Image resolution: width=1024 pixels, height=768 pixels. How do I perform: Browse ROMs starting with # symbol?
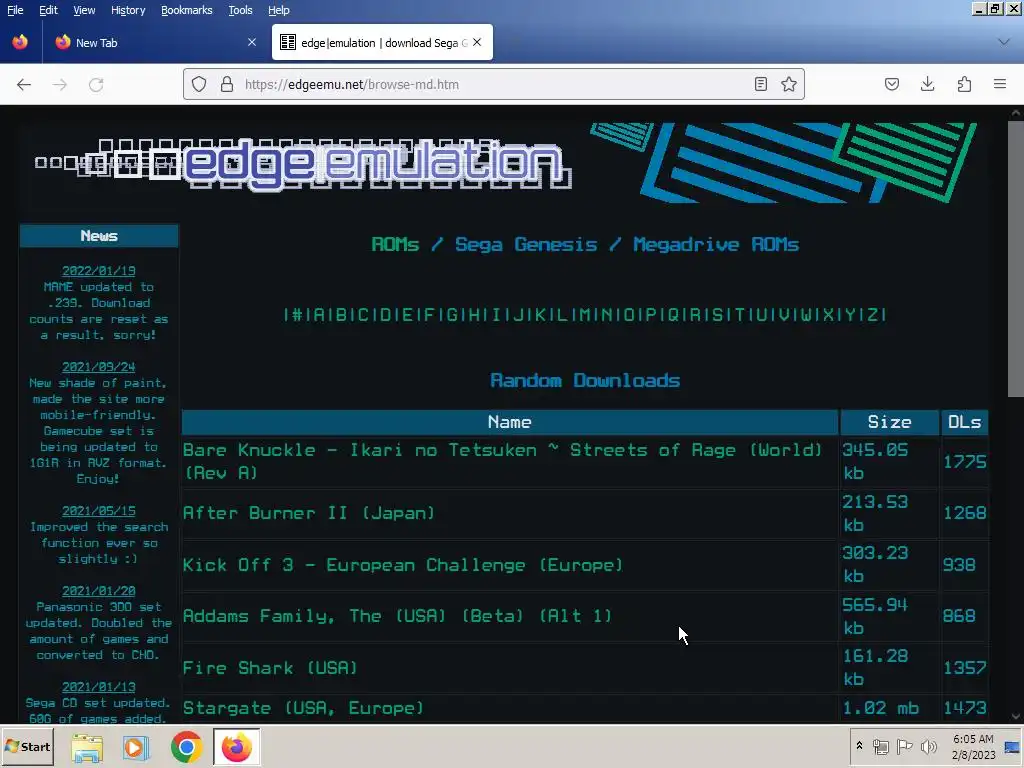tap(297, 315)
